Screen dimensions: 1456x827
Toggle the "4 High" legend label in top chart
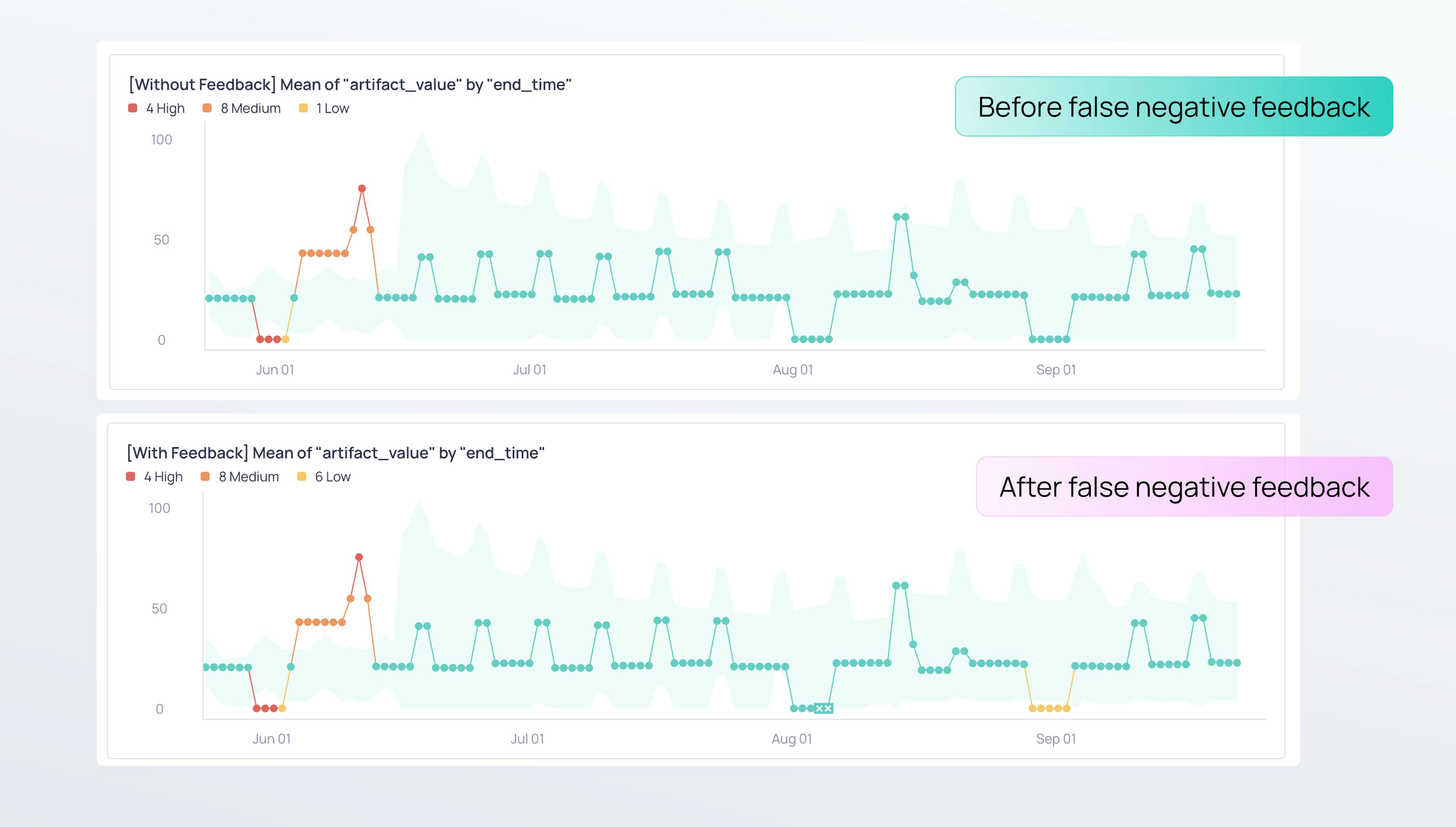coord(165,108)
